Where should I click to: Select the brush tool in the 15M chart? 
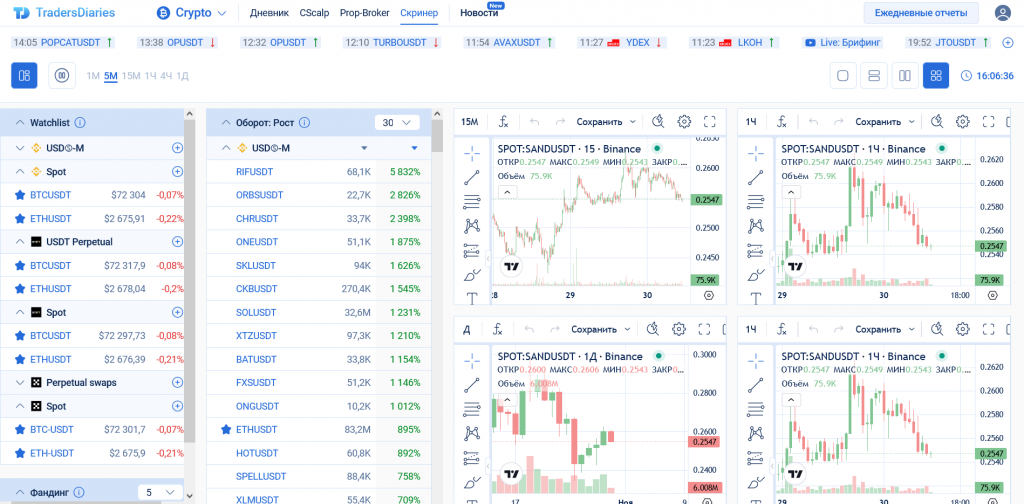472,276
